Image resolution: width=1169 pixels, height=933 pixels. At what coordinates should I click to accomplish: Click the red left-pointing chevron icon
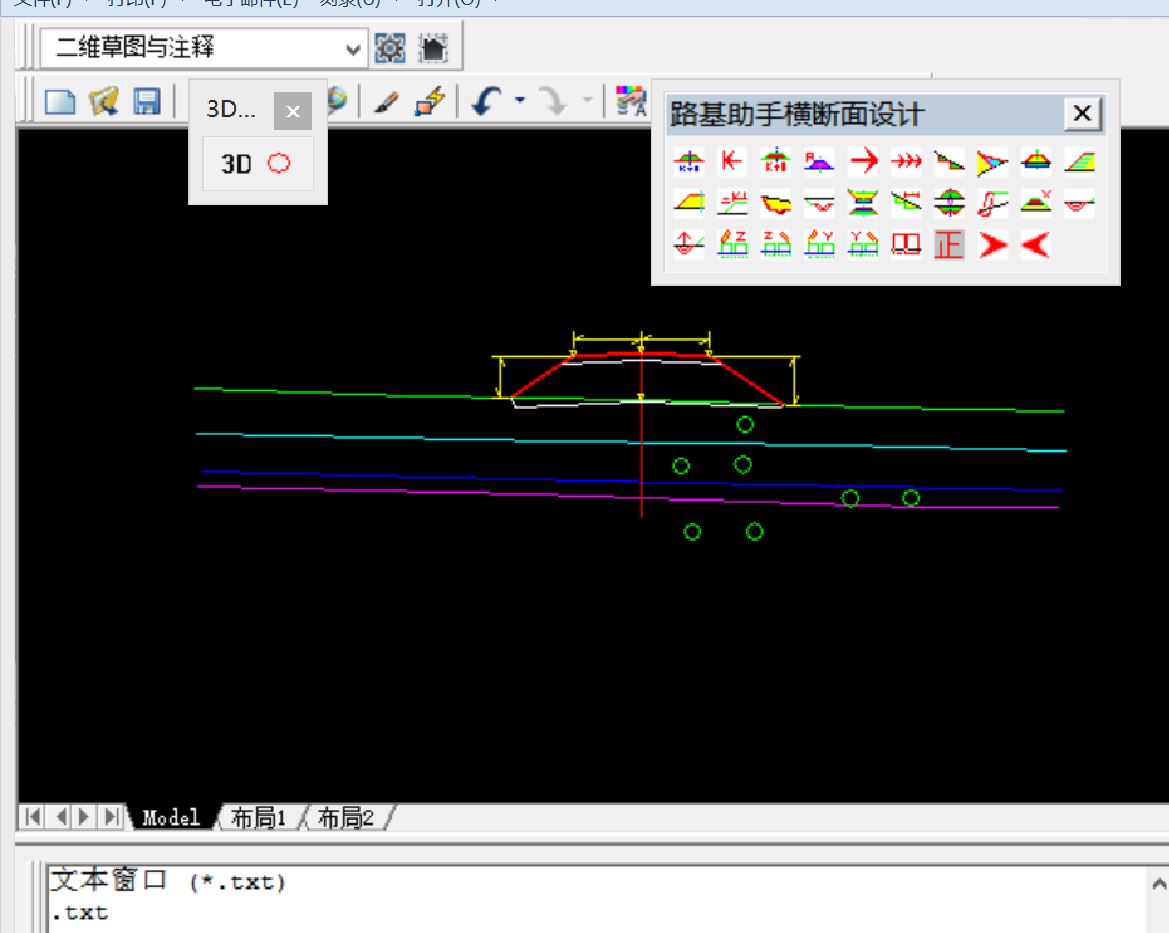click(x=1035, y=245)
